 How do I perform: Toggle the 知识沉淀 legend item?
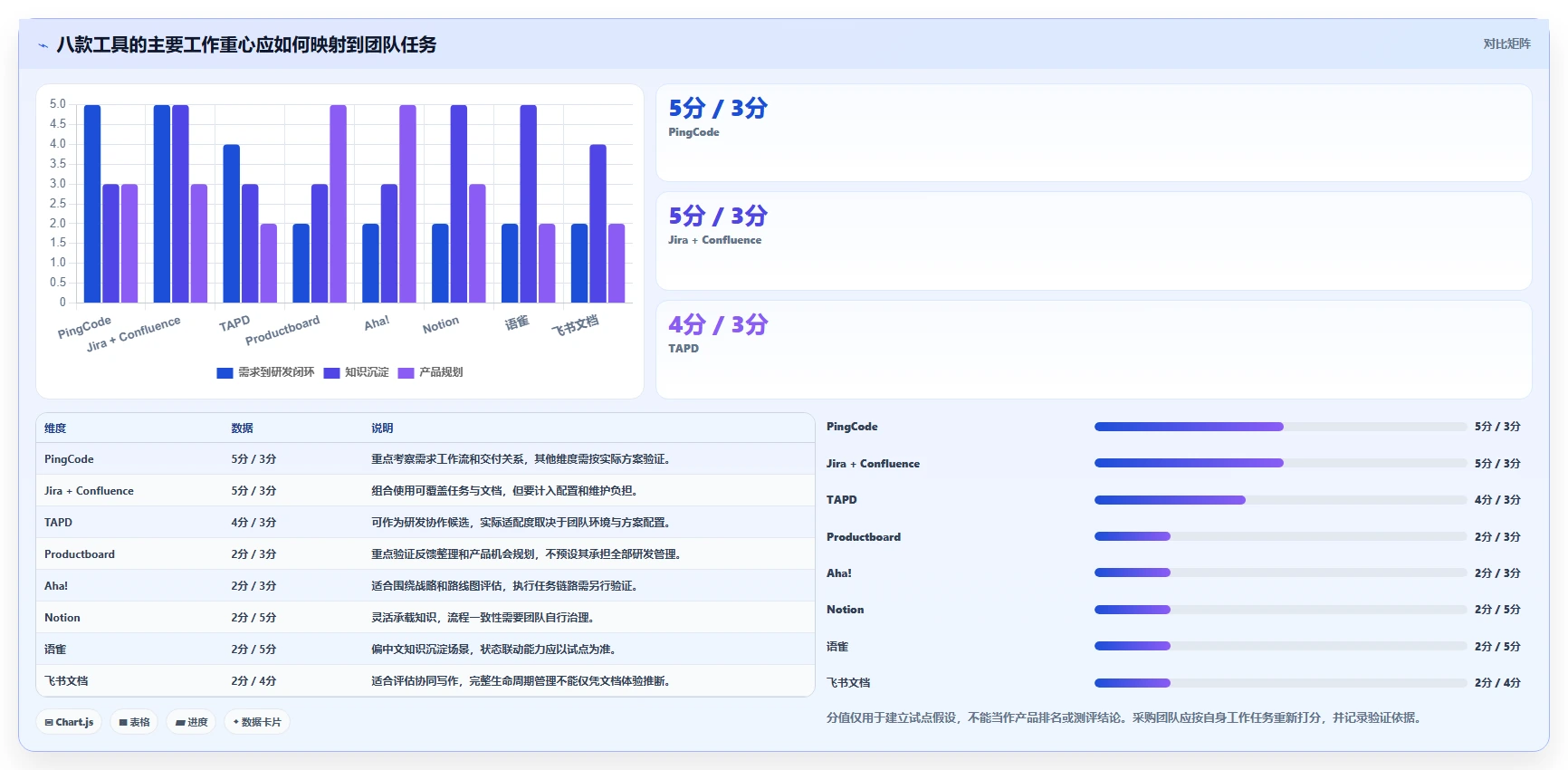coord(357,372)
